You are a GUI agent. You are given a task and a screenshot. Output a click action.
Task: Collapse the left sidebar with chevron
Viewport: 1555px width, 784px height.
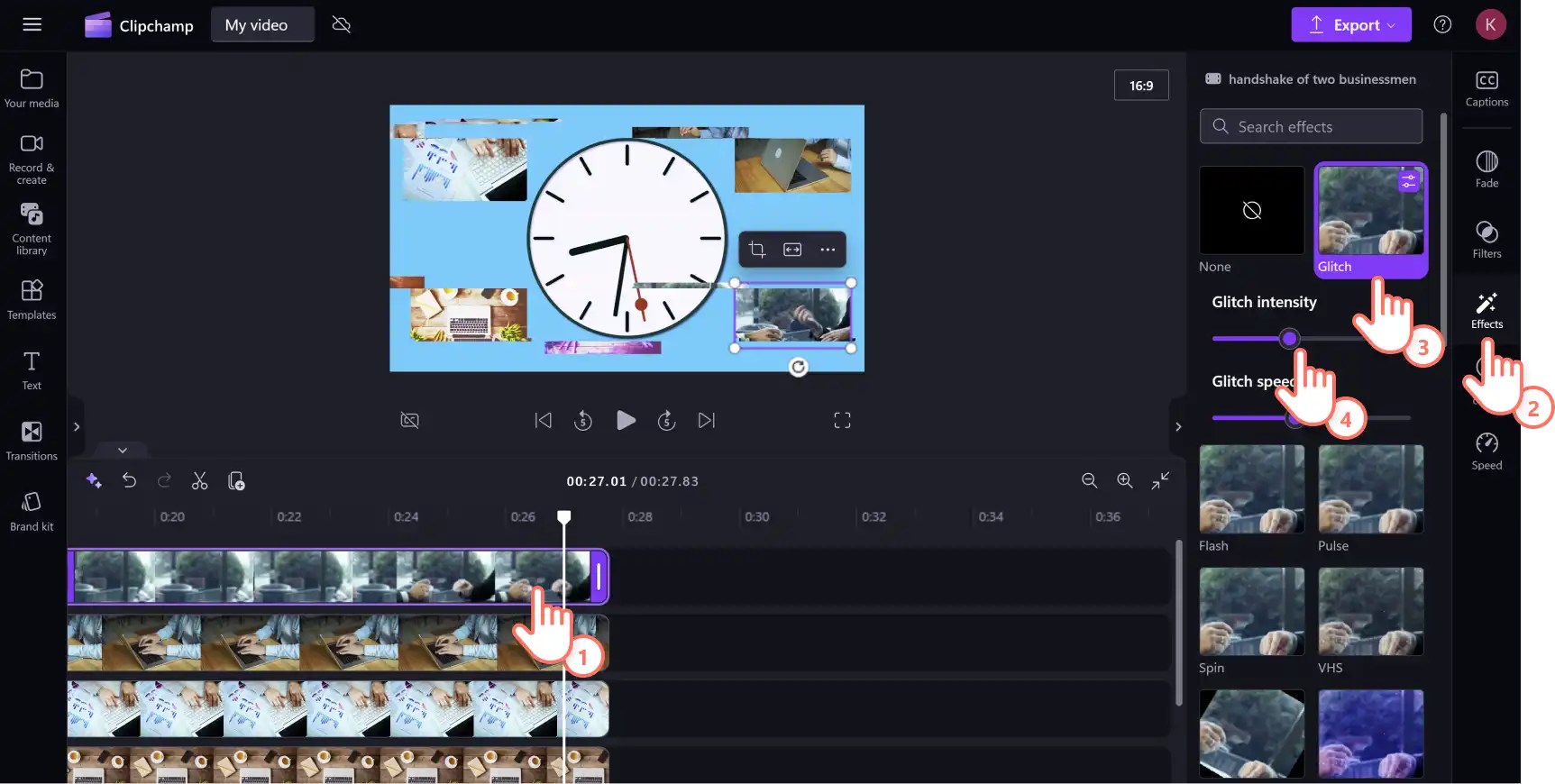[x=77, y=427]
